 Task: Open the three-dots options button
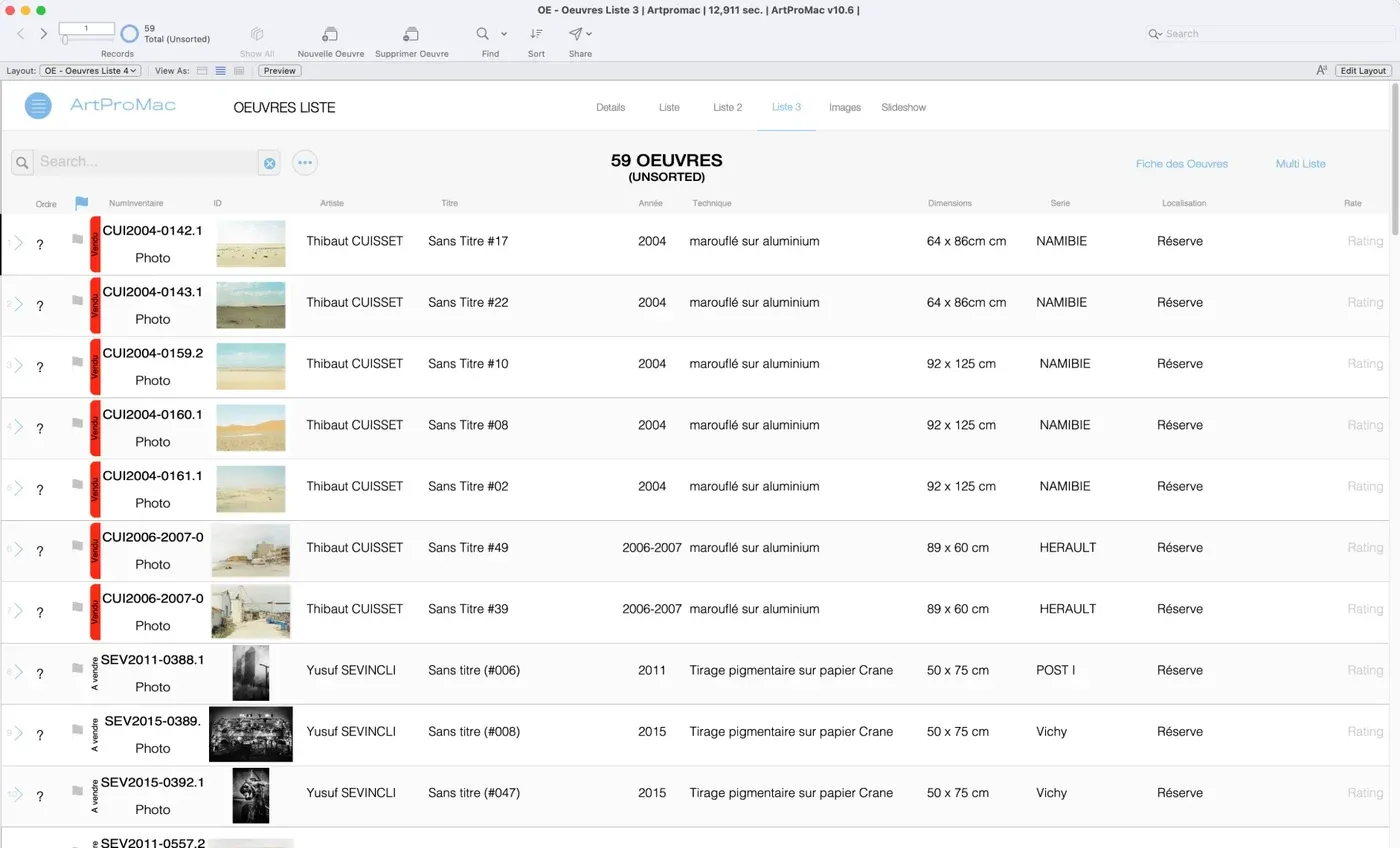coord(305,163)
